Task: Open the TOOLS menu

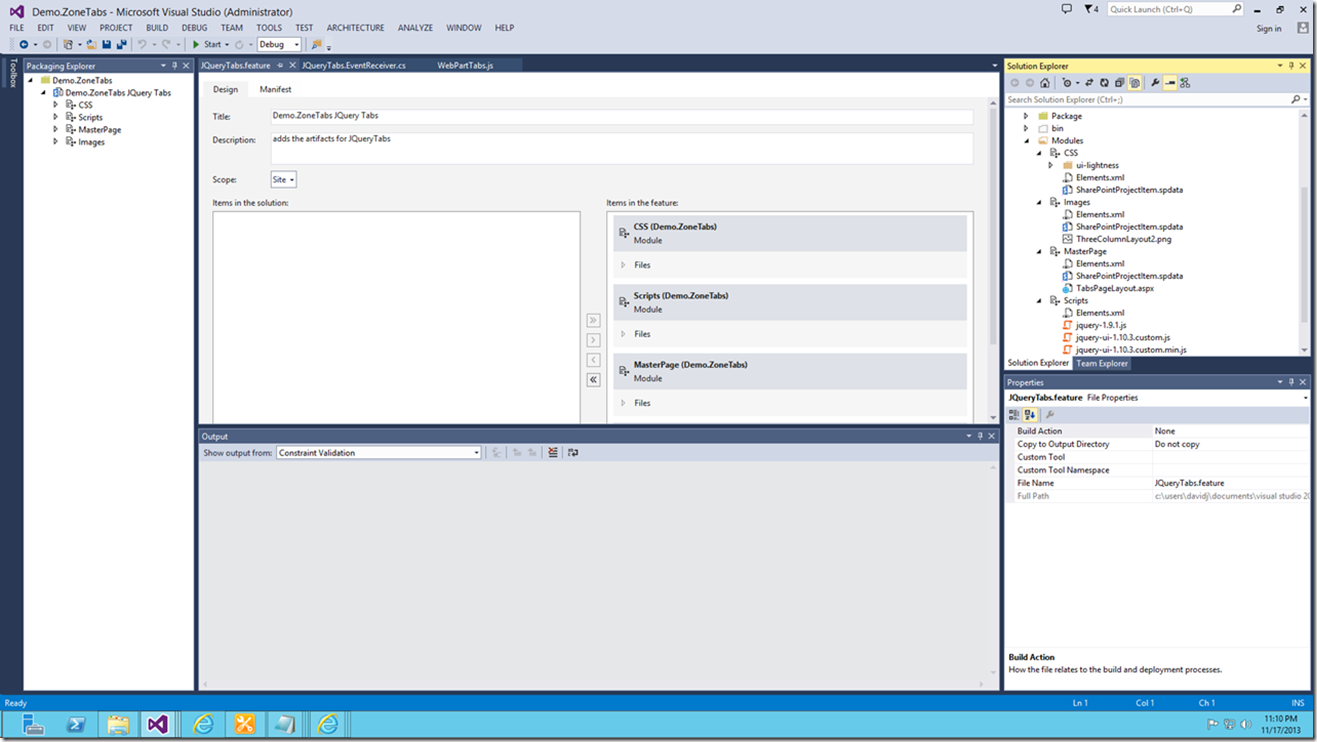Action: pyautogui.click(x=269, y=28)
